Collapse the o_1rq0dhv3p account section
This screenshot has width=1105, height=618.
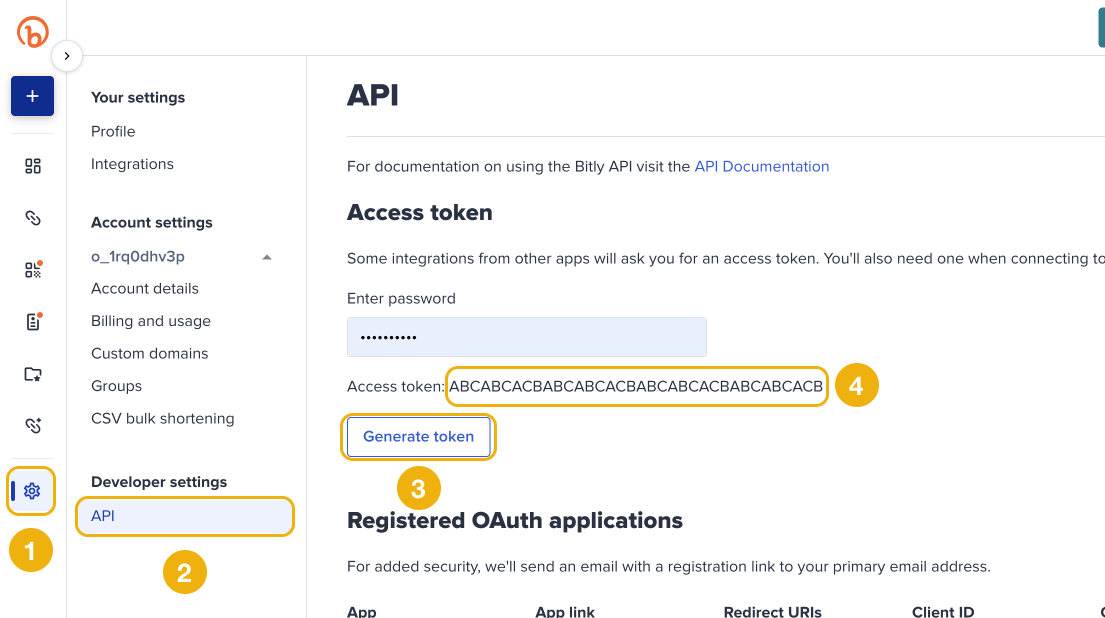(x=266, y=257)
